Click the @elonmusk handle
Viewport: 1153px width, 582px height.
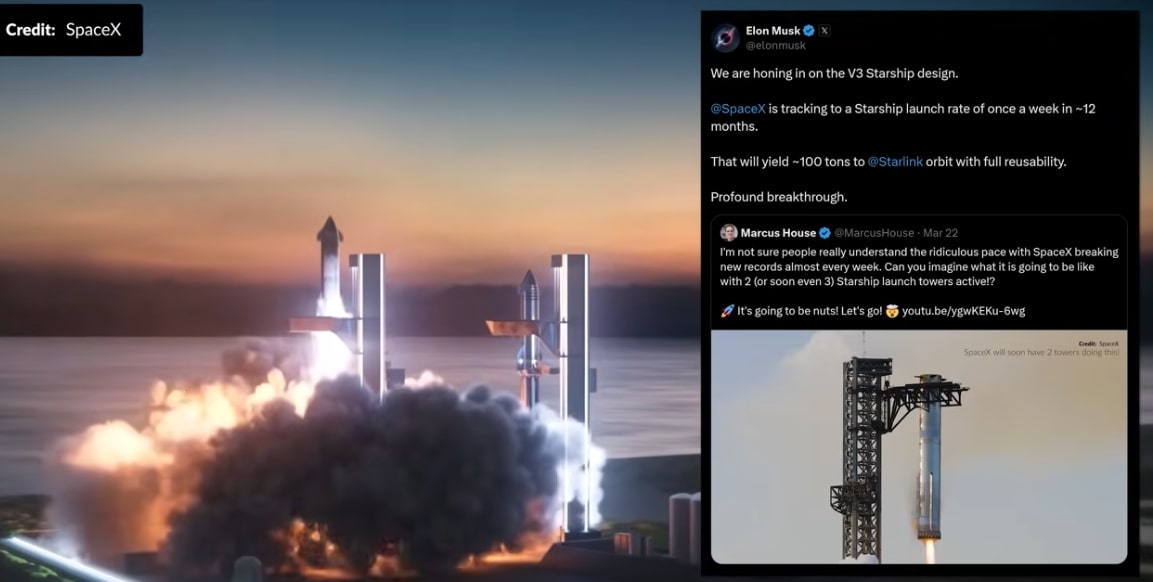point(776,46)
